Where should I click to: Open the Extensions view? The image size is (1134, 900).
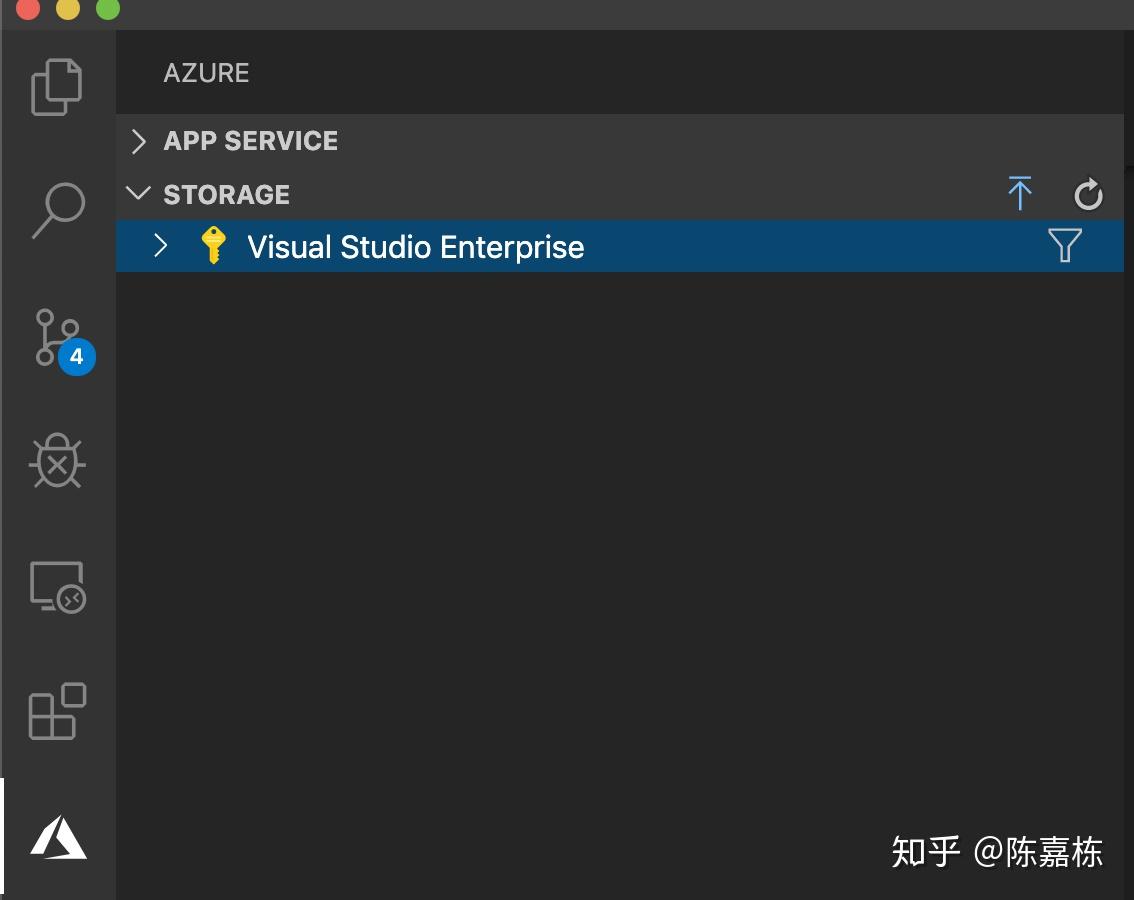click(58, 711)
